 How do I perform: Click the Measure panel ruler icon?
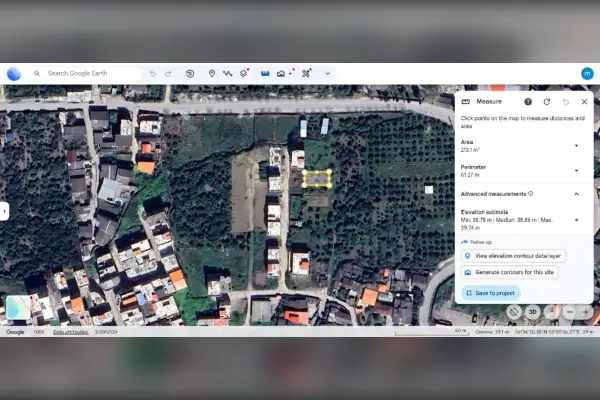466,102
